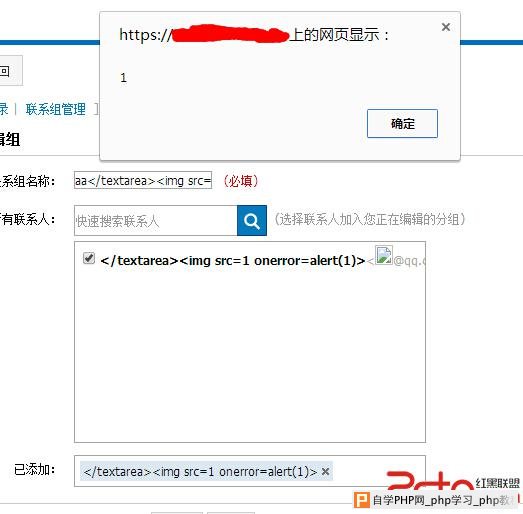The width and height of the screenshot is (523, 514).
Task: Click the added contact tag text
Action: 200,471
